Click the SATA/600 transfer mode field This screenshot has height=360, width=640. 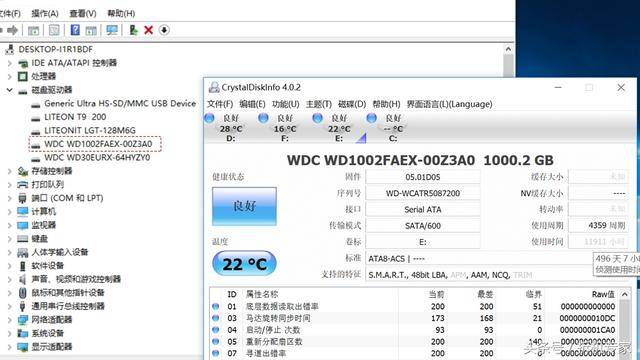point(422,225)
